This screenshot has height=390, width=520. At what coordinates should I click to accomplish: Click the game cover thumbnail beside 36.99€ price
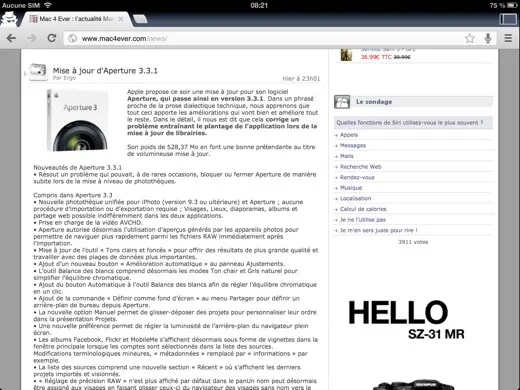[346, 55]
